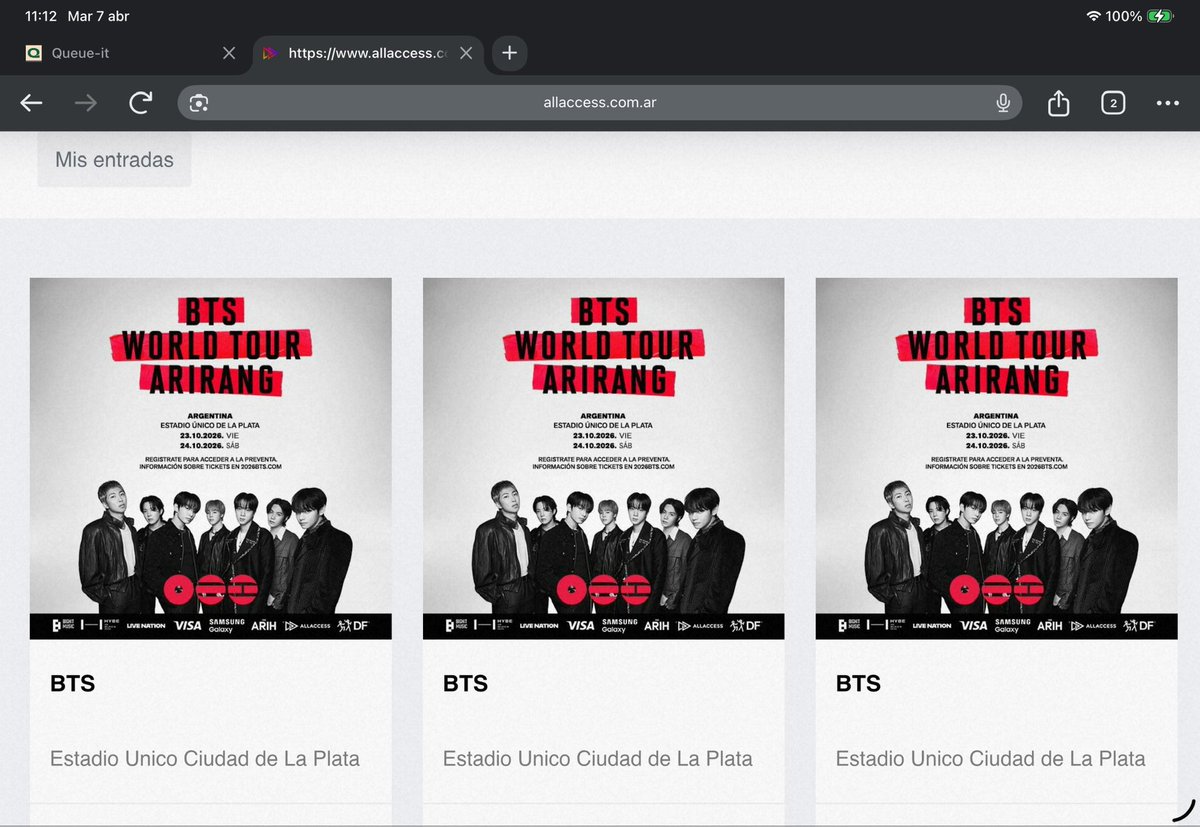The height and width of the screenshot is (827, 1200).
Task: Open Mis entradas
Action: 114,159
